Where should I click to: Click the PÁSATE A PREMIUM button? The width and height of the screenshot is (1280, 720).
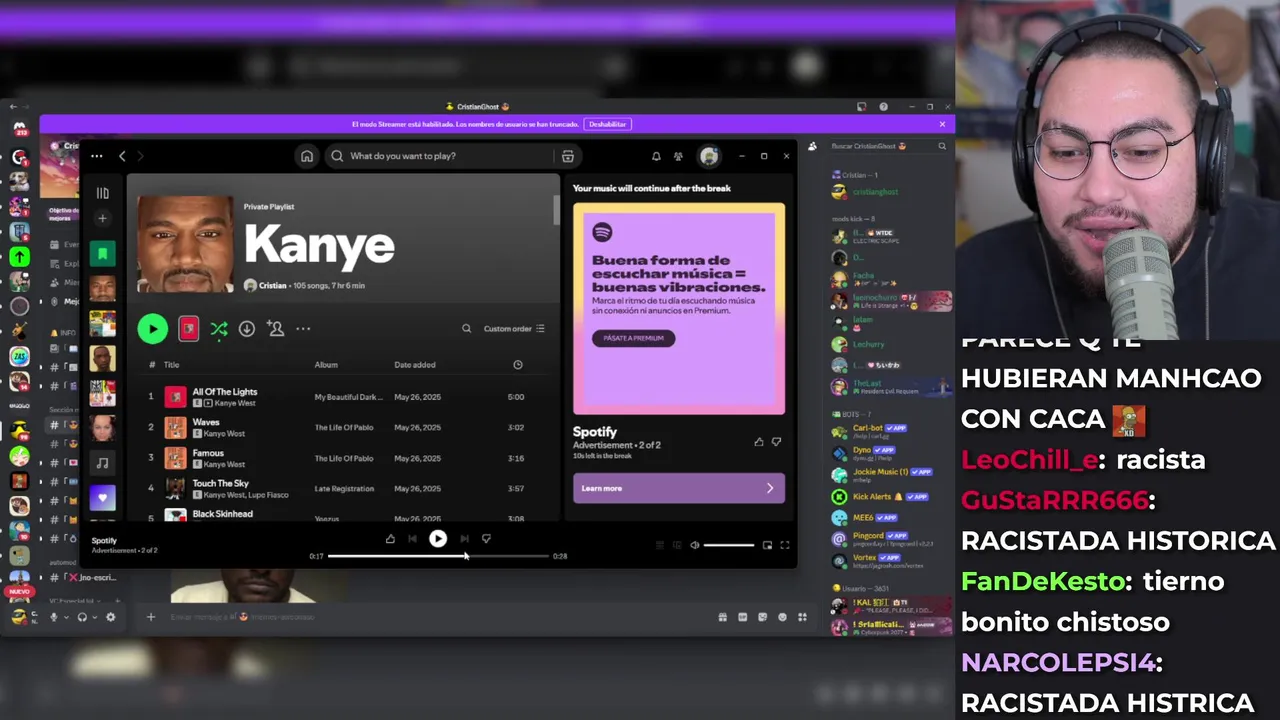click(x=633, y=338)
